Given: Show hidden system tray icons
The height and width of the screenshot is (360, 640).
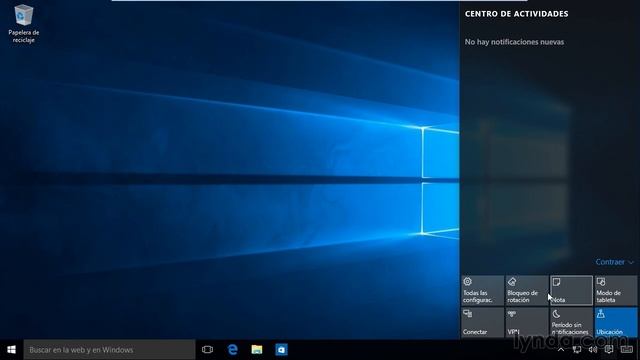Looking at the screenshot, I should click(561, 350).
